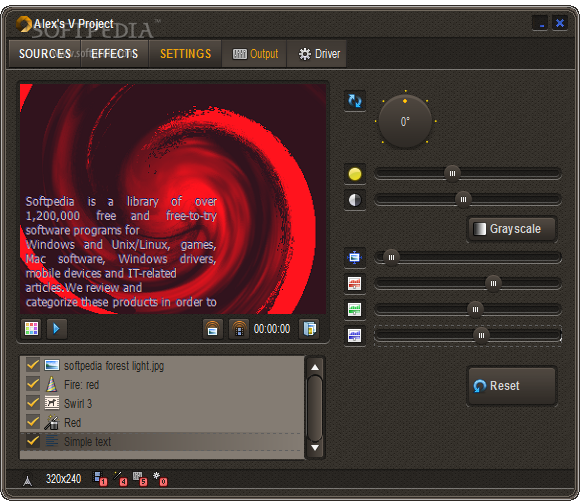
Task: Toggle the Simple text checkbox
Action: pyautogui.click(x=33, y=441)
